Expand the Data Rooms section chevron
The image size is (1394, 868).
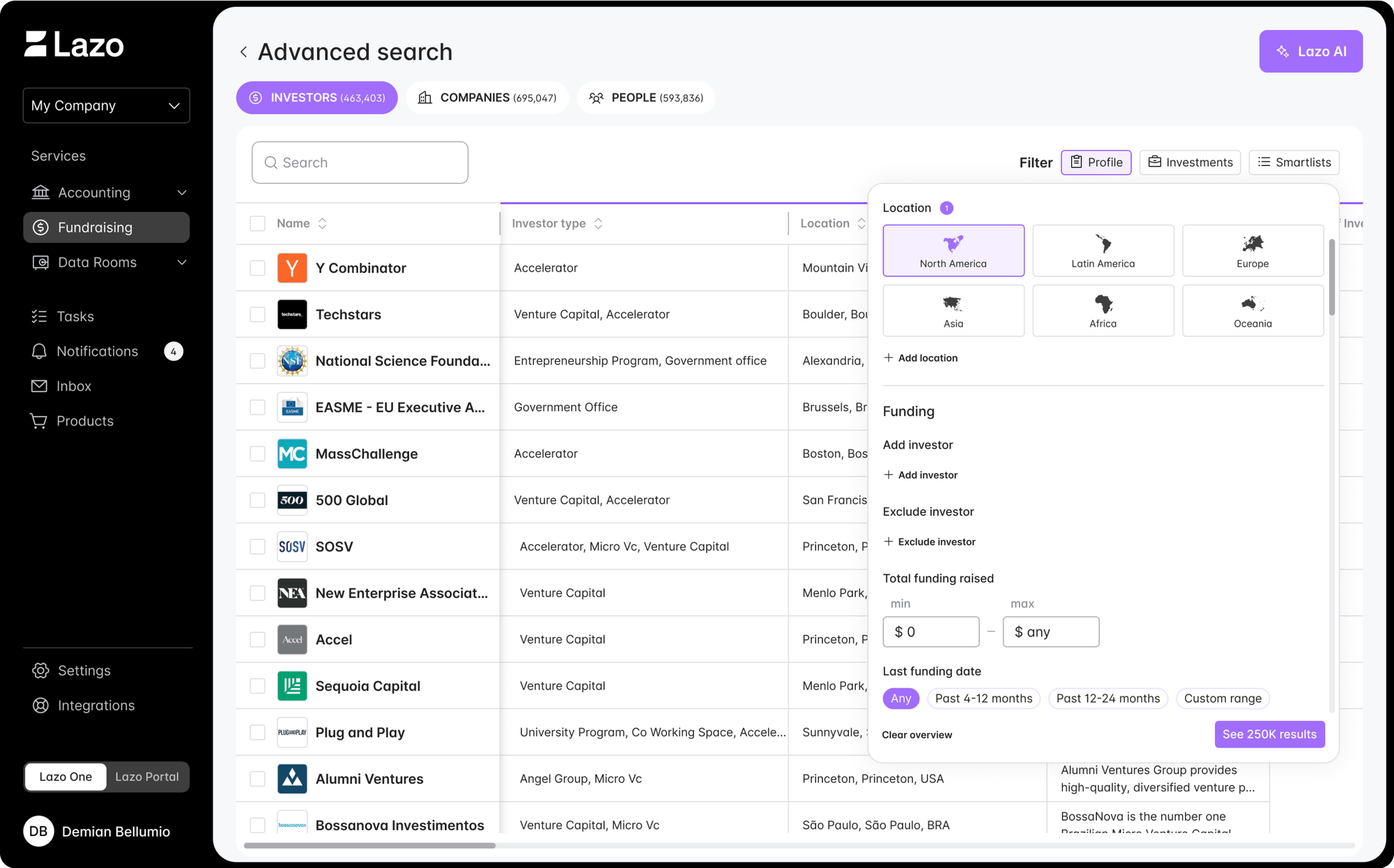click(182, 263)
